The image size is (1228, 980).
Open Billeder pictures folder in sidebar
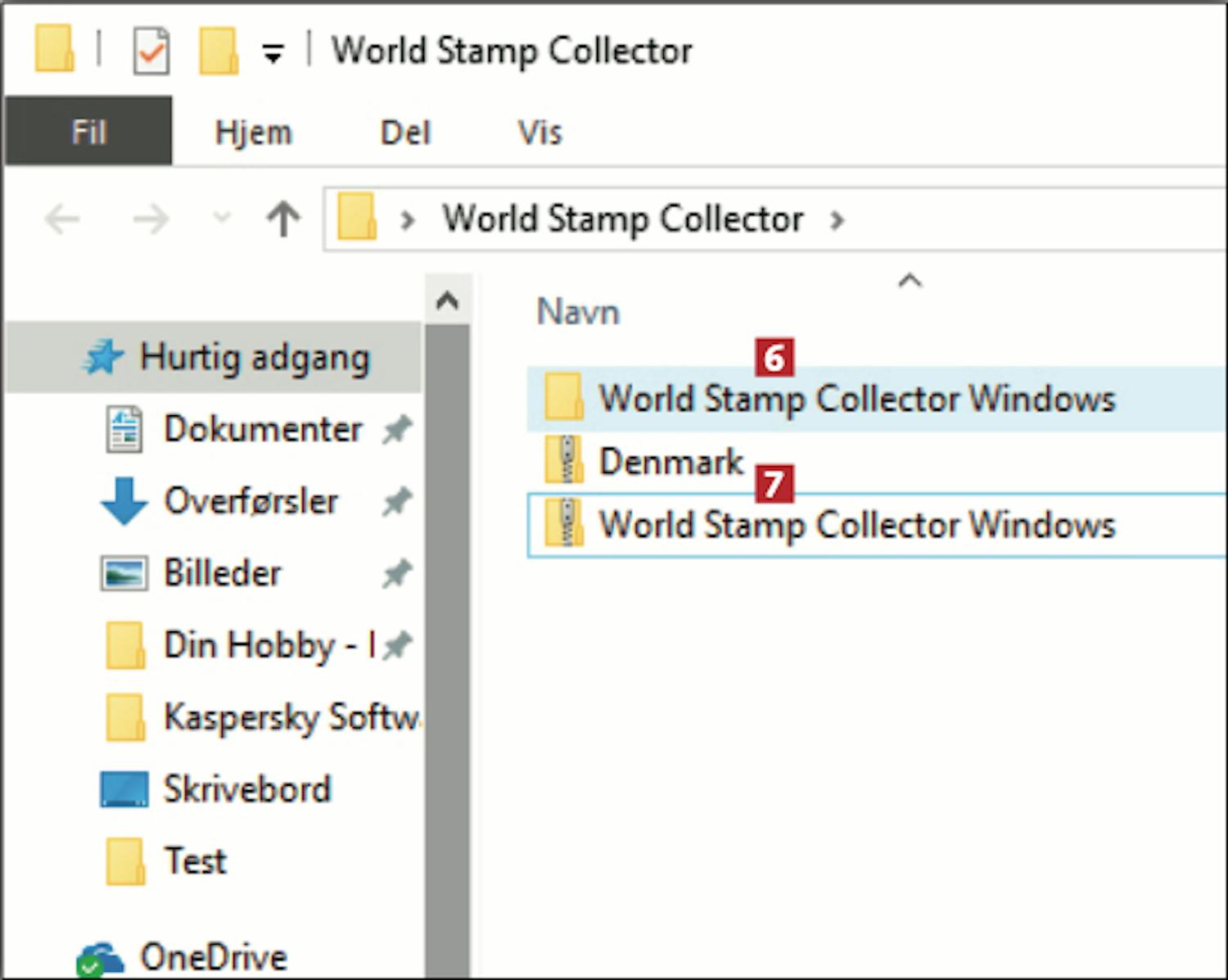[x=222, y=573]
